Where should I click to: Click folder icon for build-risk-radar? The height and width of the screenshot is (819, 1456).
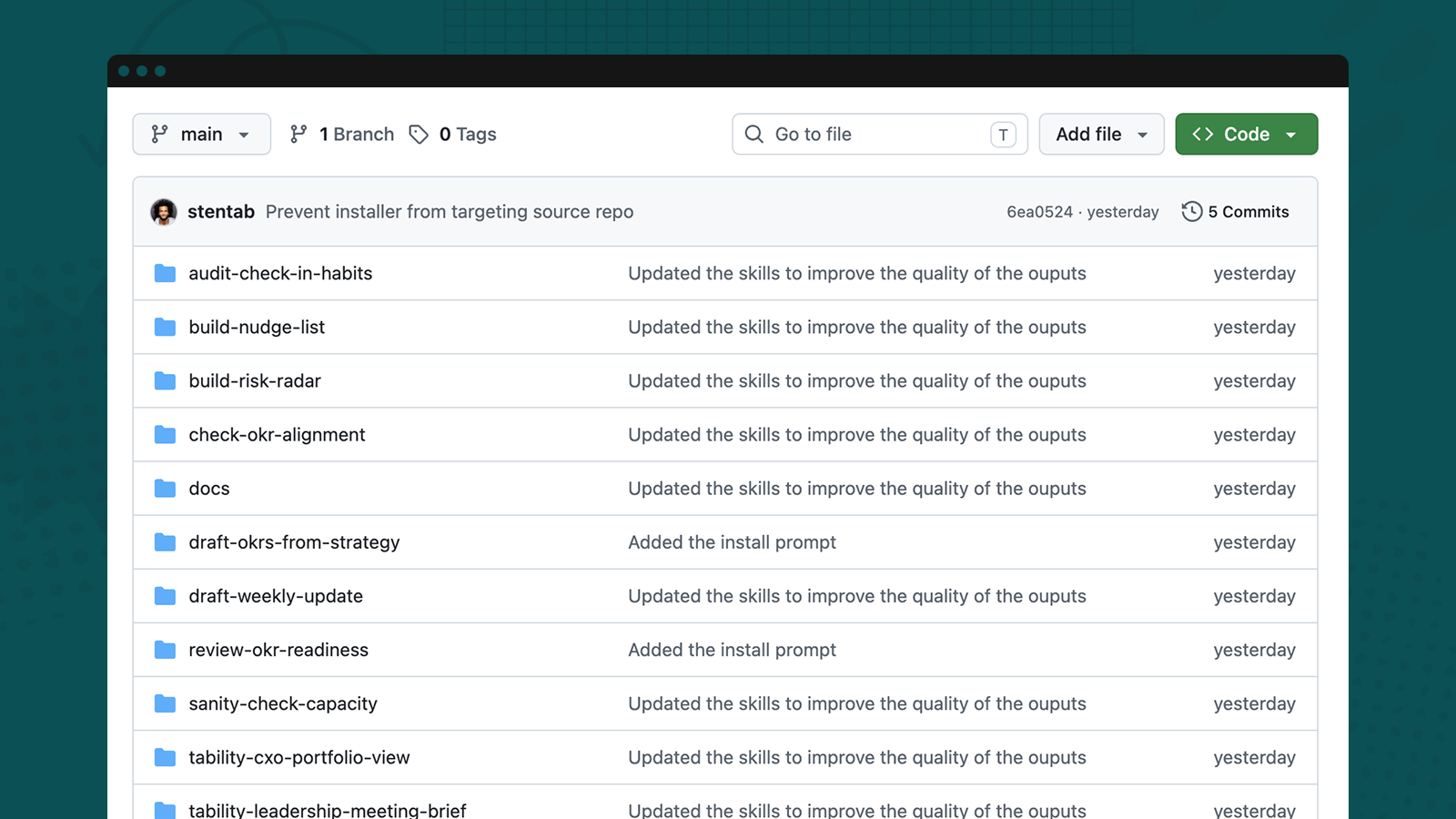[x=165, y=380]
